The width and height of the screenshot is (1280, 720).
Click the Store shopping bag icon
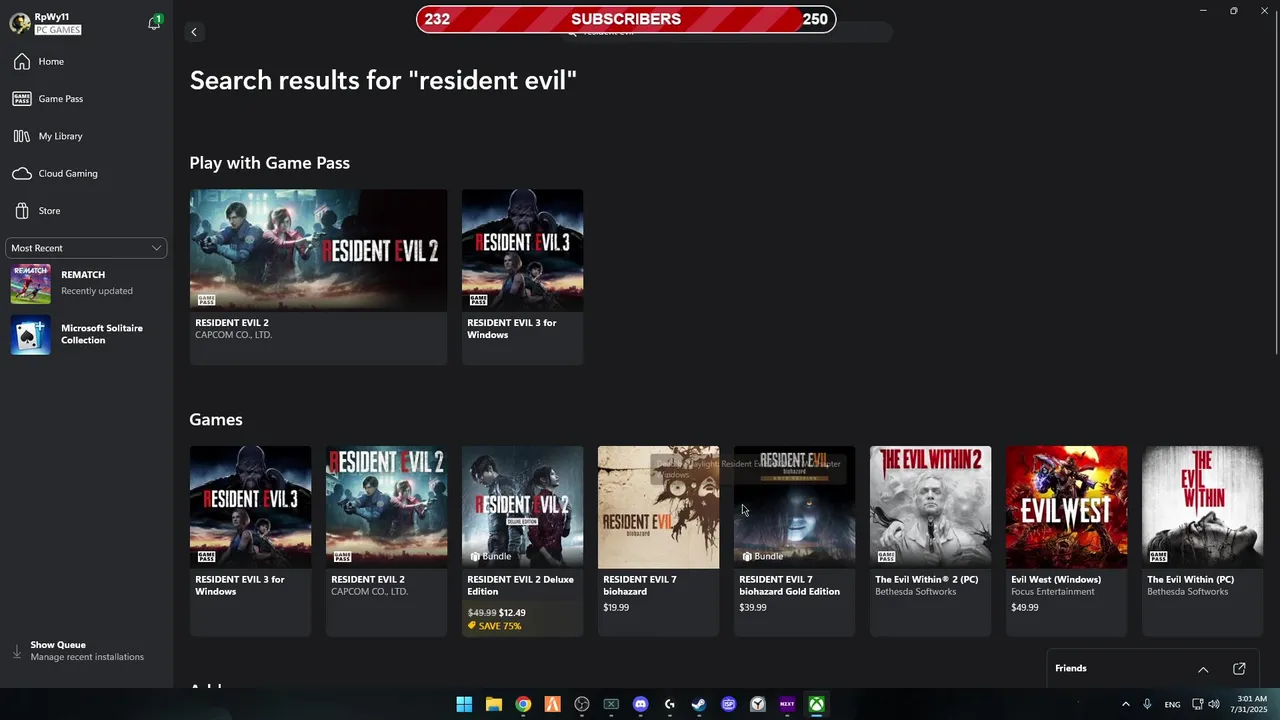(22, 211)
